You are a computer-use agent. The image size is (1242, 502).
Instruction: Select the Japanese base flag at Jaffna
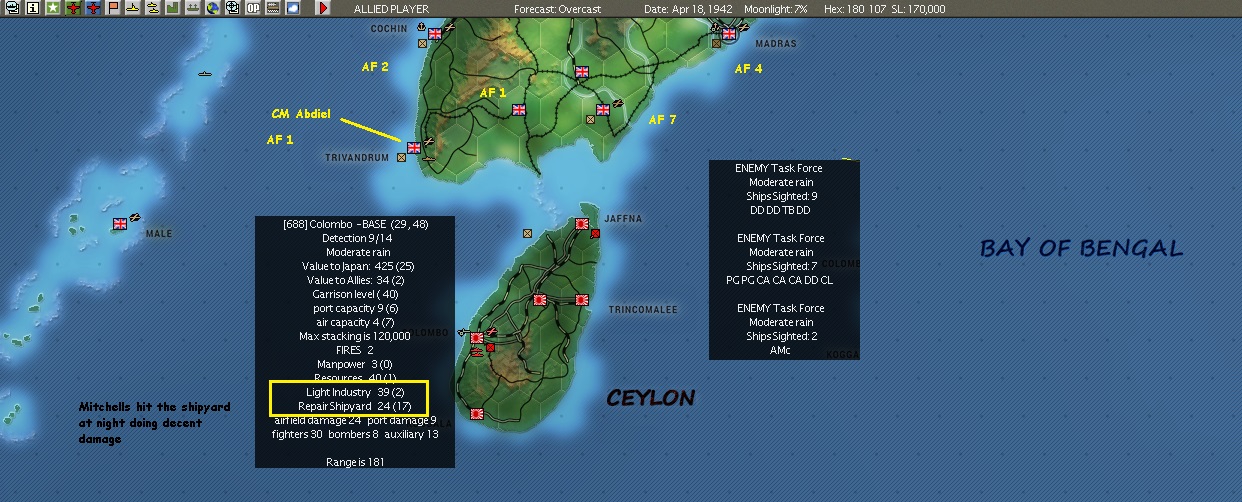point(583,224)
